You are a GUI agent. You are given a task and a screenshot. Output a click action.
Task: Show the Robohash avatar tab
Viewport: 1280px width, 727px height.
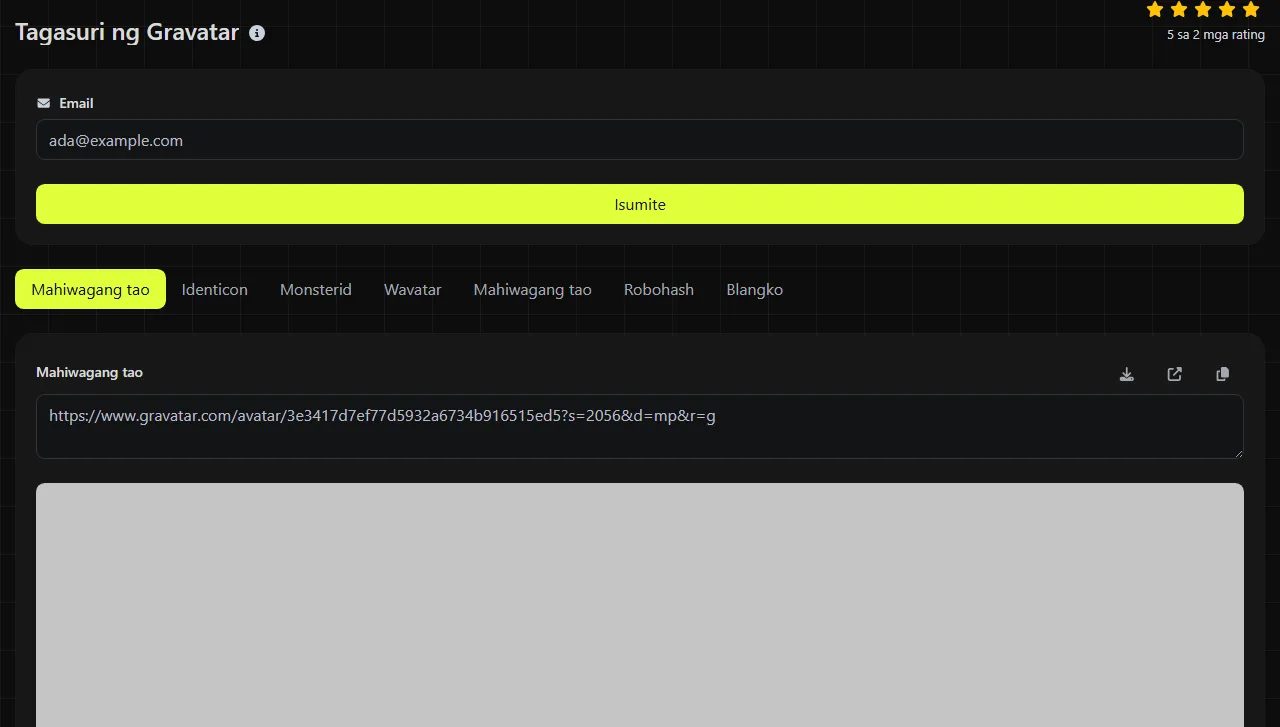click(x=659, y=289)
